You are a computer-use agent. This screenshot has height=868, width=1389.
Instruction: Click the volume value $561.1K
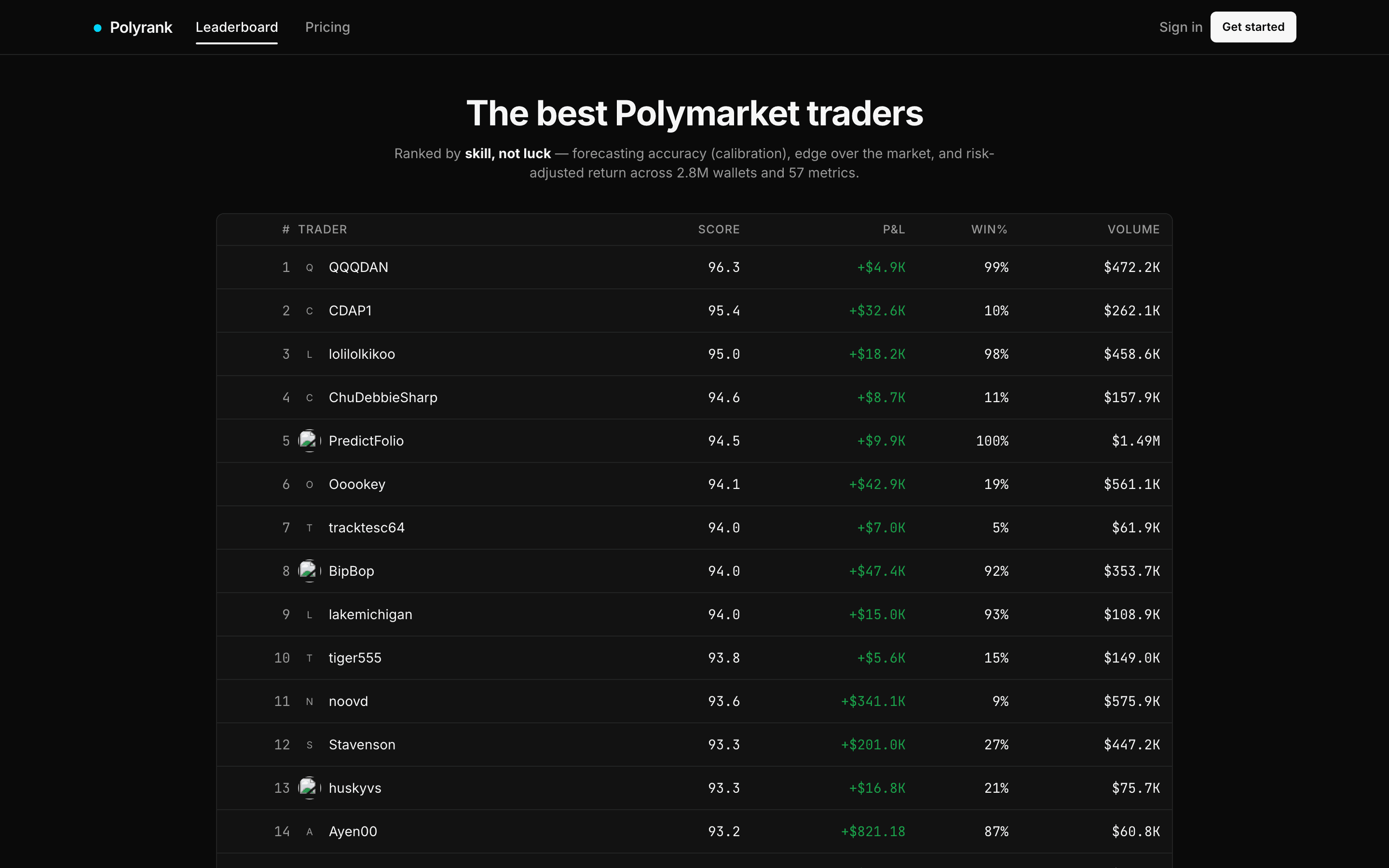[1132, 485]
